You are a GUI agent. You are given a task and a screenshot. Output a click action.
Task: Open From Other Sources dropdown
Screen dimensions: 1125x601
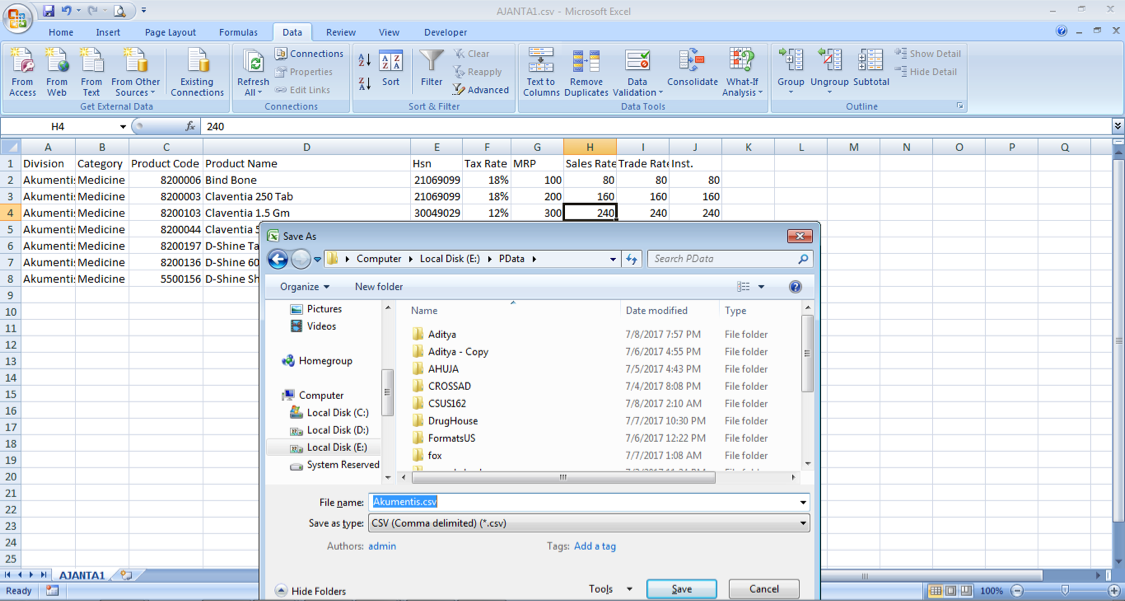click(x=136, y=72)
